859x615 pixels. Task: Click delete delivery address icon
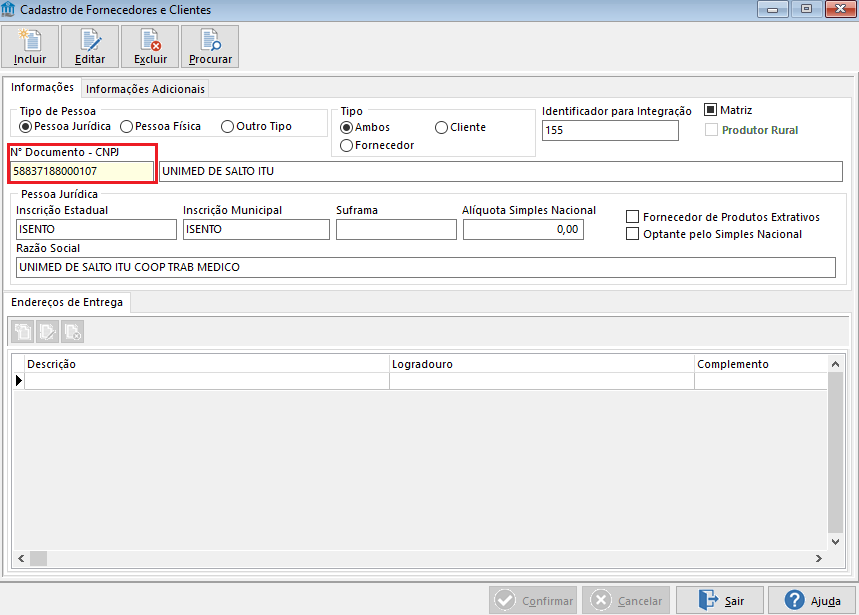click(72, 331)
